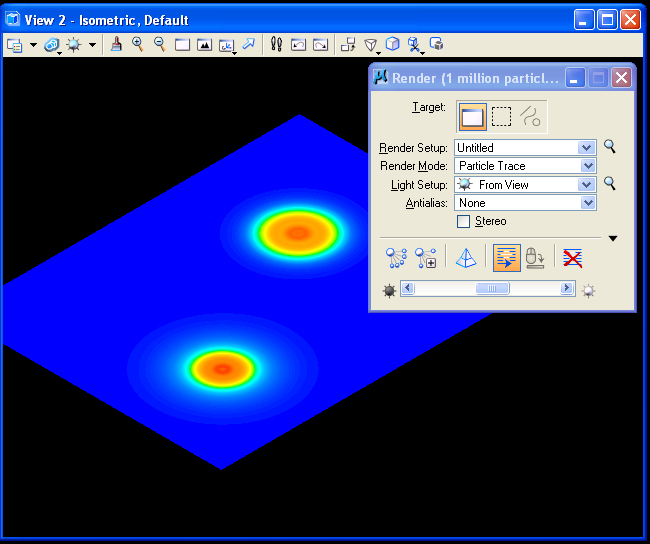Click the icon right of Fit View

(x=227, y=45)
